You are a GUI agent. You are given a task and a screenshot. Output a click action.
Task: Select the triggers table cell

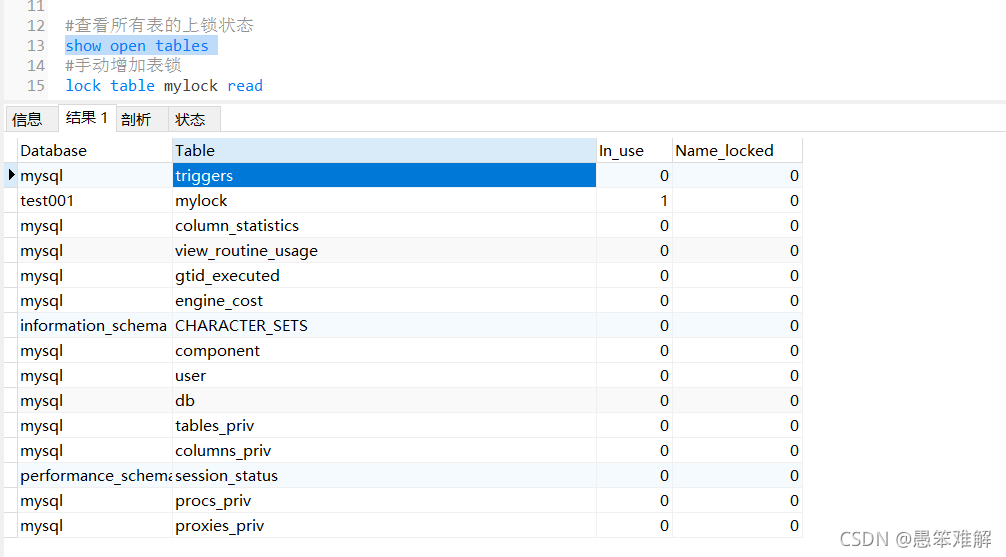(384, 175)
